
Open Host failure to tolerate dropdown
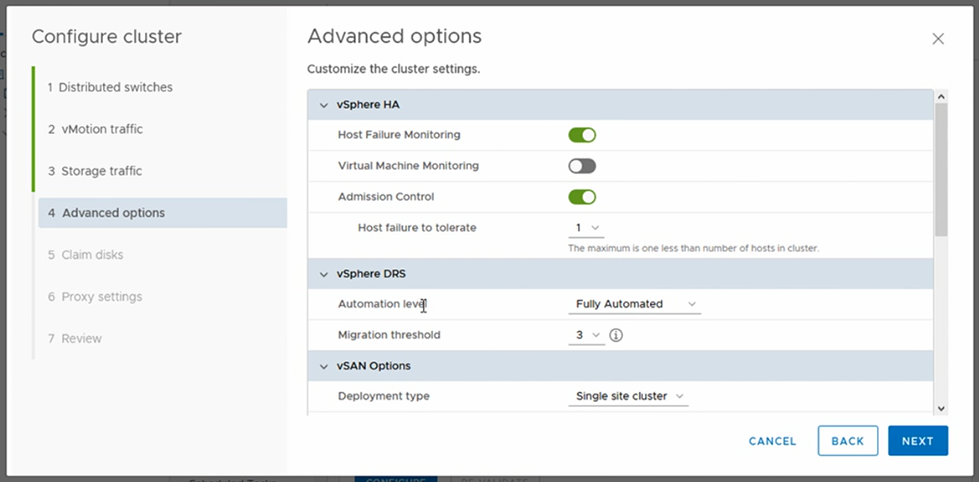(x=586, y=228)
